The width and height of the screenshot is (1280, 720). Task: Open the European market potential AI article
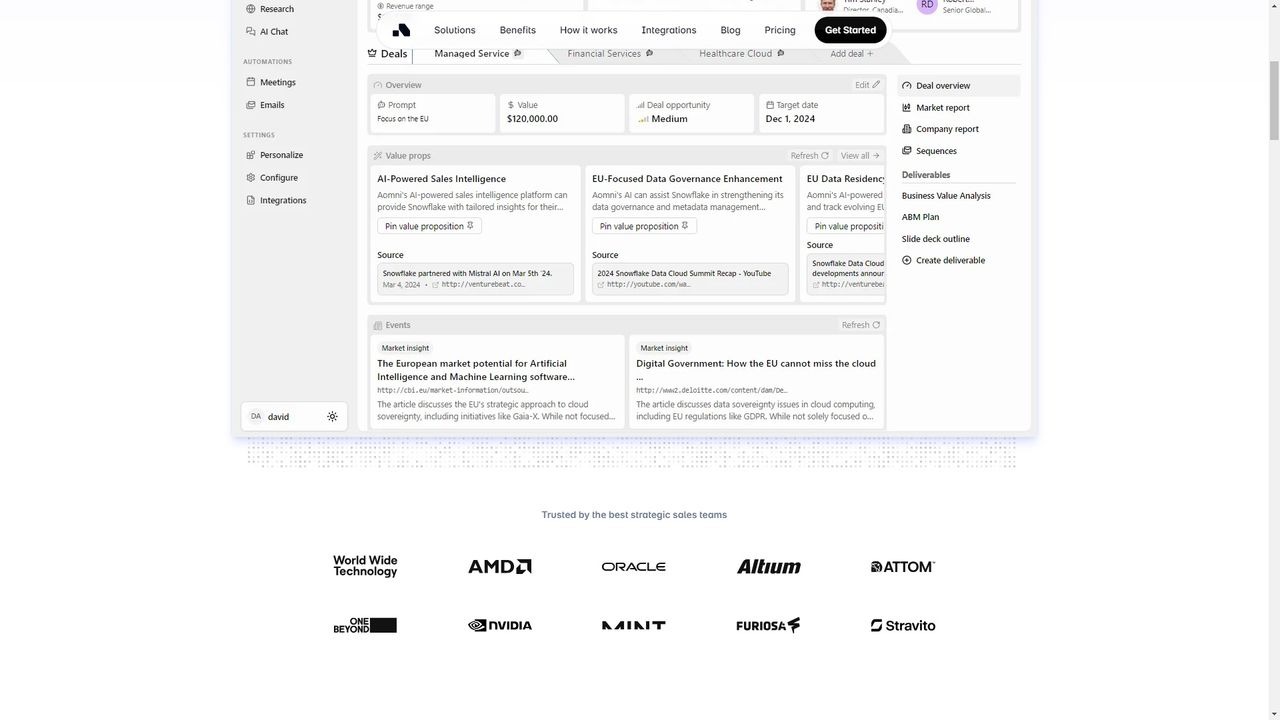coord(476,370)
